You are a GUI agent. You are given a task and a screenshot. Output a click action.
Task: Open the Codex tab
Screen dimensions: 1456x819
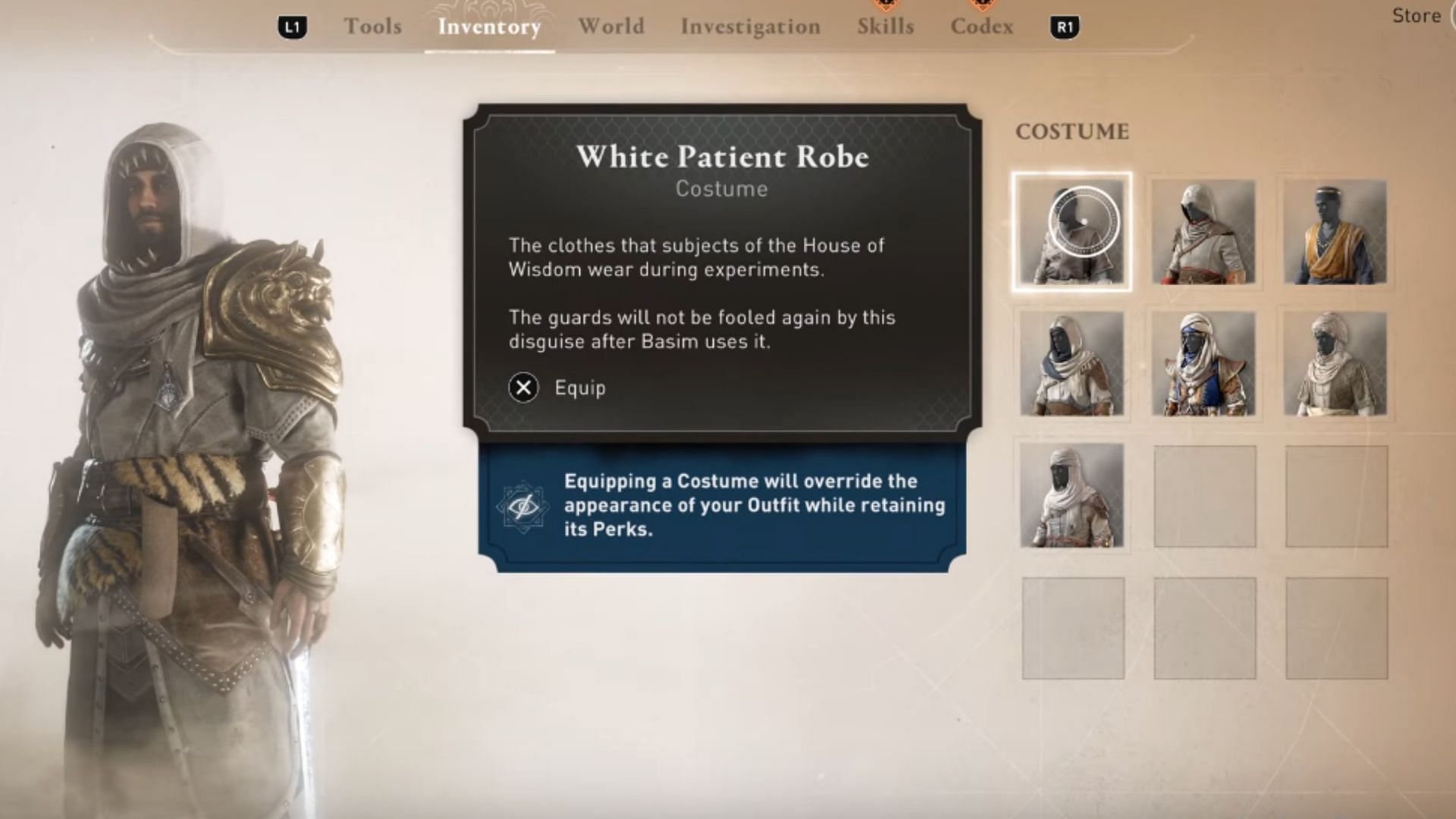pyautogui.click(x=982, y=27)
